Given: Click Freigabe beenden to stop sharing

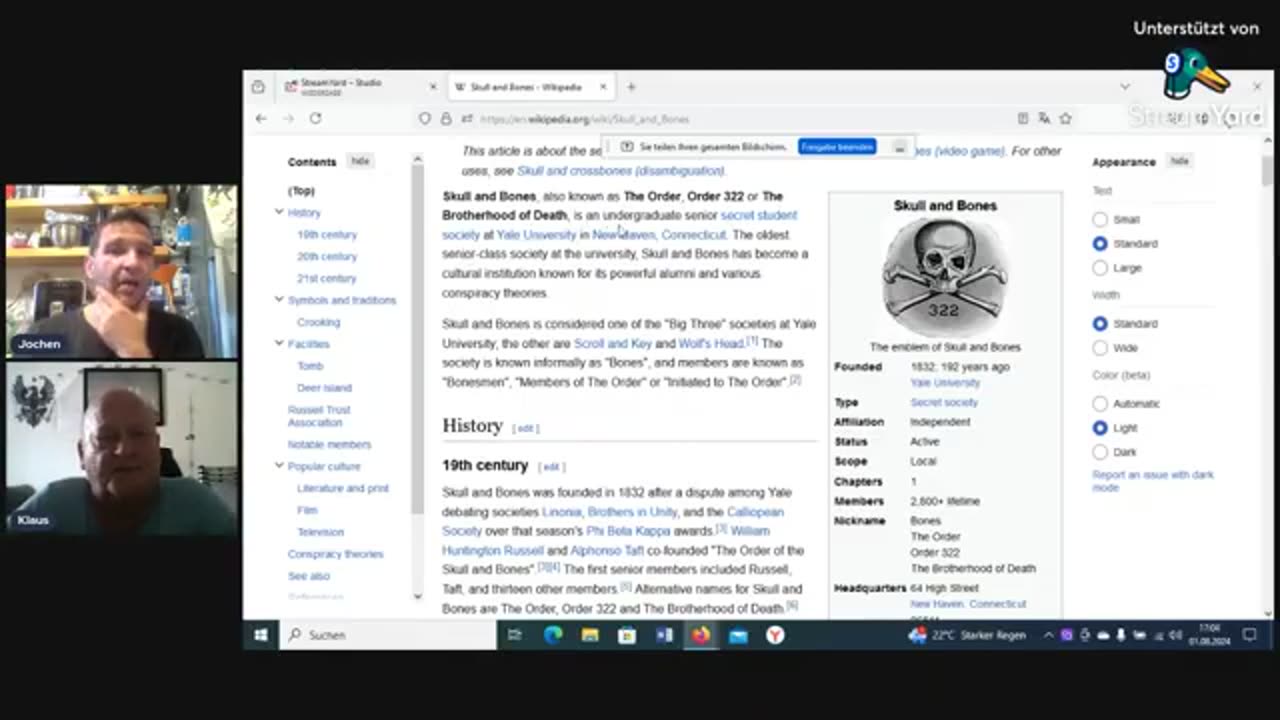Looking at the screenshot, I should (837, 147).
